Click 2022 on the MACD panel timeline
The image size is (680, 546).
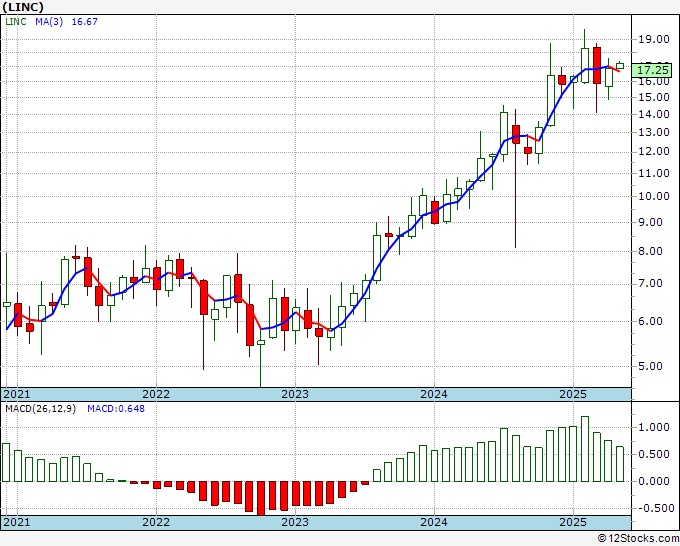[x=156, y=522]
